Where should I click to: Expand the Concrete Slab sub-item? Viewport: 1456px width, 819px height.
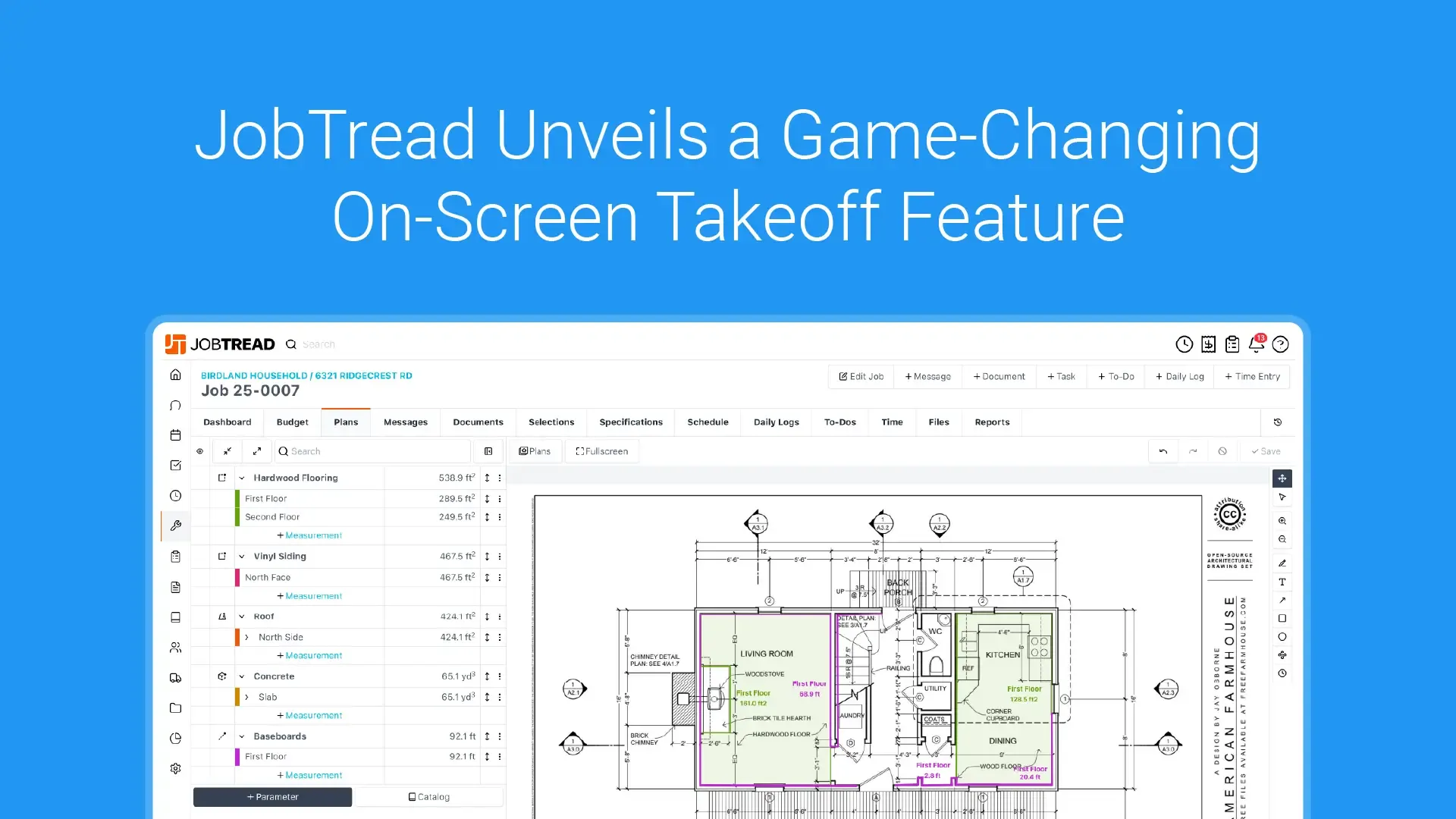248,696
